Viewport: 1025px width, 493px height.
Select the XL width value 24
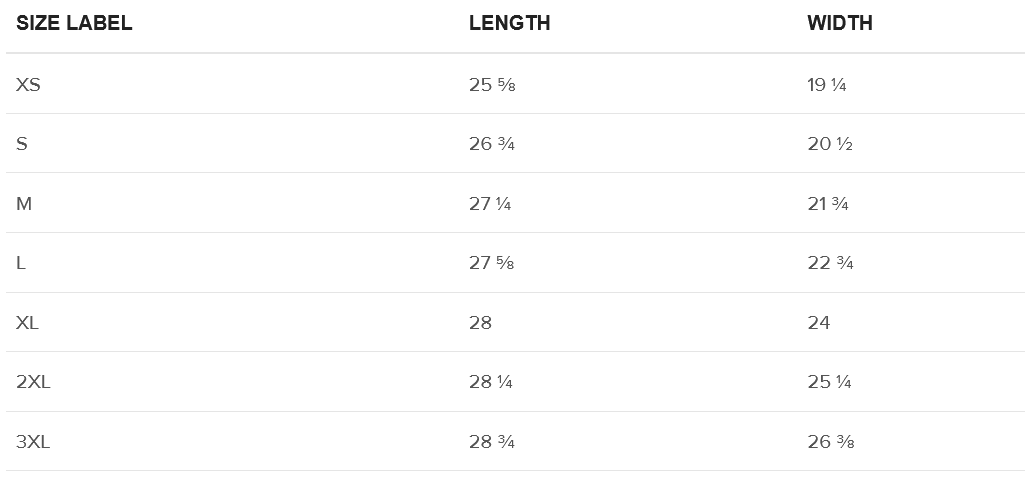(819, 323)
